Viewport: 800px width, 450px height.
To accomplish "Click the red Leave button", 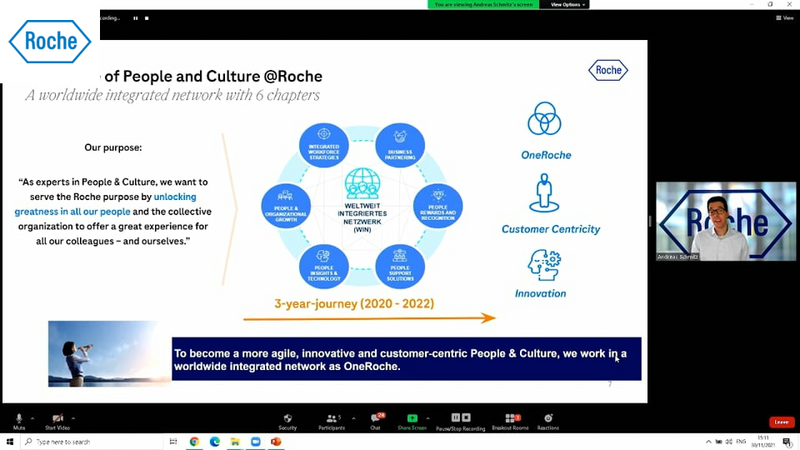I will coord(781,422).
